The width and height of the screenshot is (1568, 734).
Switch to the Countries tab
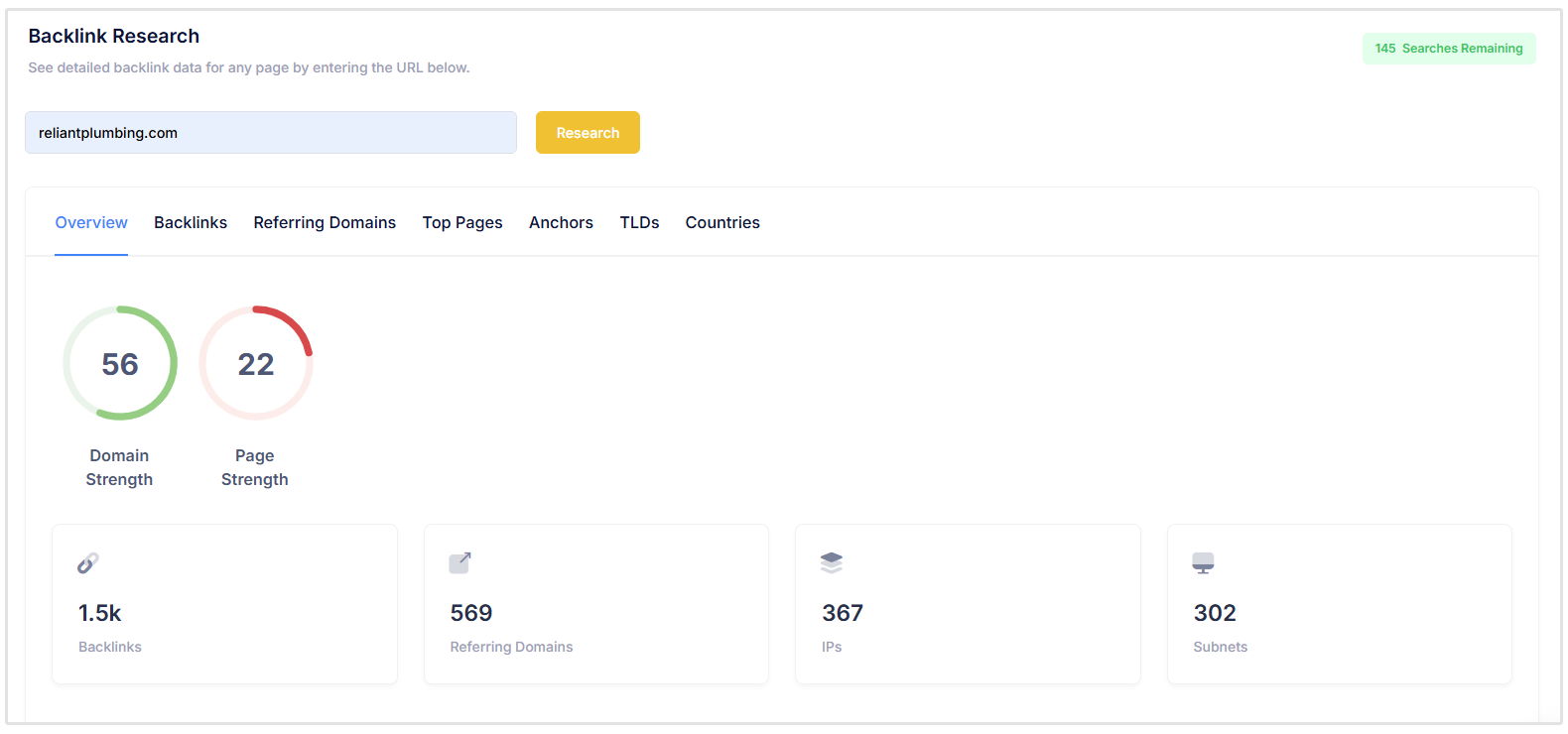722,222
